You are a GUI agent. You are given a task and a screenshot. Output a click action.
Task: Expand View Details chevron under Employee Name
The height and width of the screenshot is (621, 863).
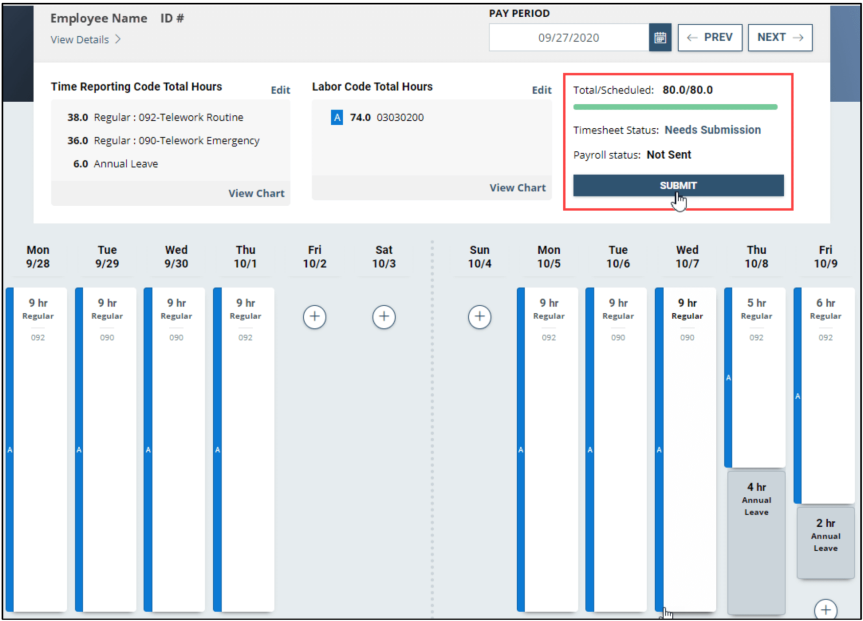[x=118, y=40]
